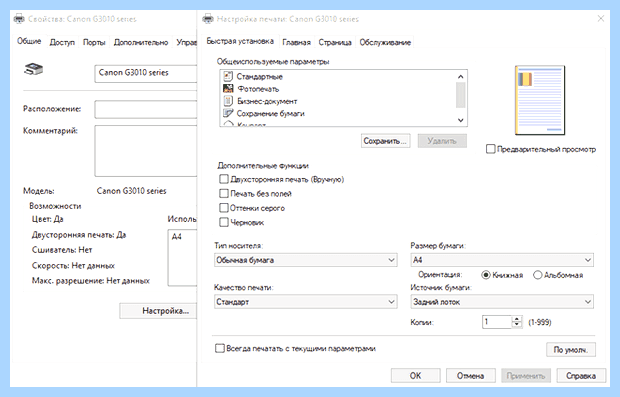
Task: Click the Комментарий text box
Action: pyautogui.click(x=146, y=151)
